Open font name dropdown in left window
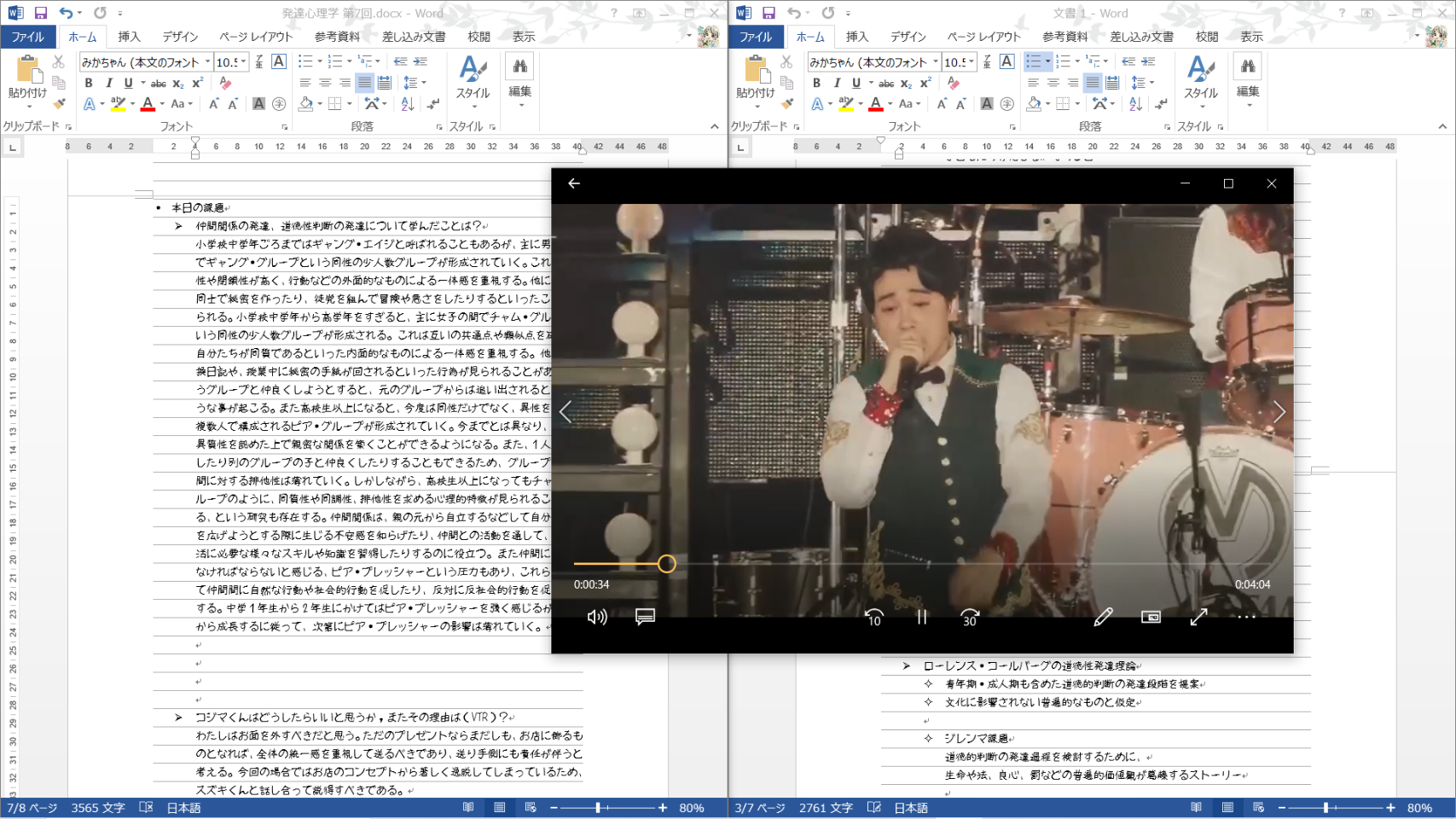The height and width of the screenshot is (819, 1456). (x=207, y=62)
